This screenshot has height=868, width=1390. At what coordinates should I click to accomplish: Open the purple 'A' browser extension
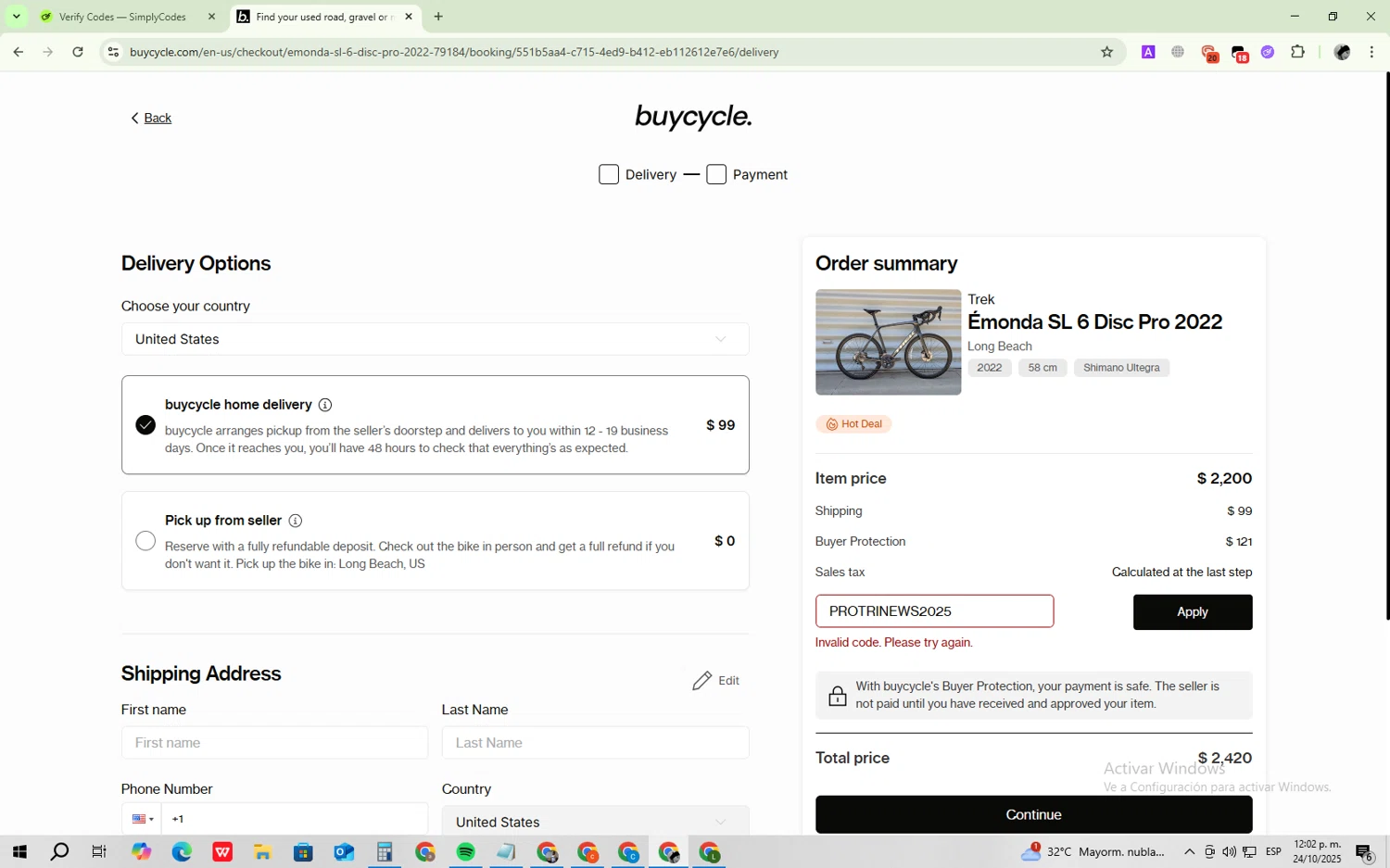point(1148,52)
